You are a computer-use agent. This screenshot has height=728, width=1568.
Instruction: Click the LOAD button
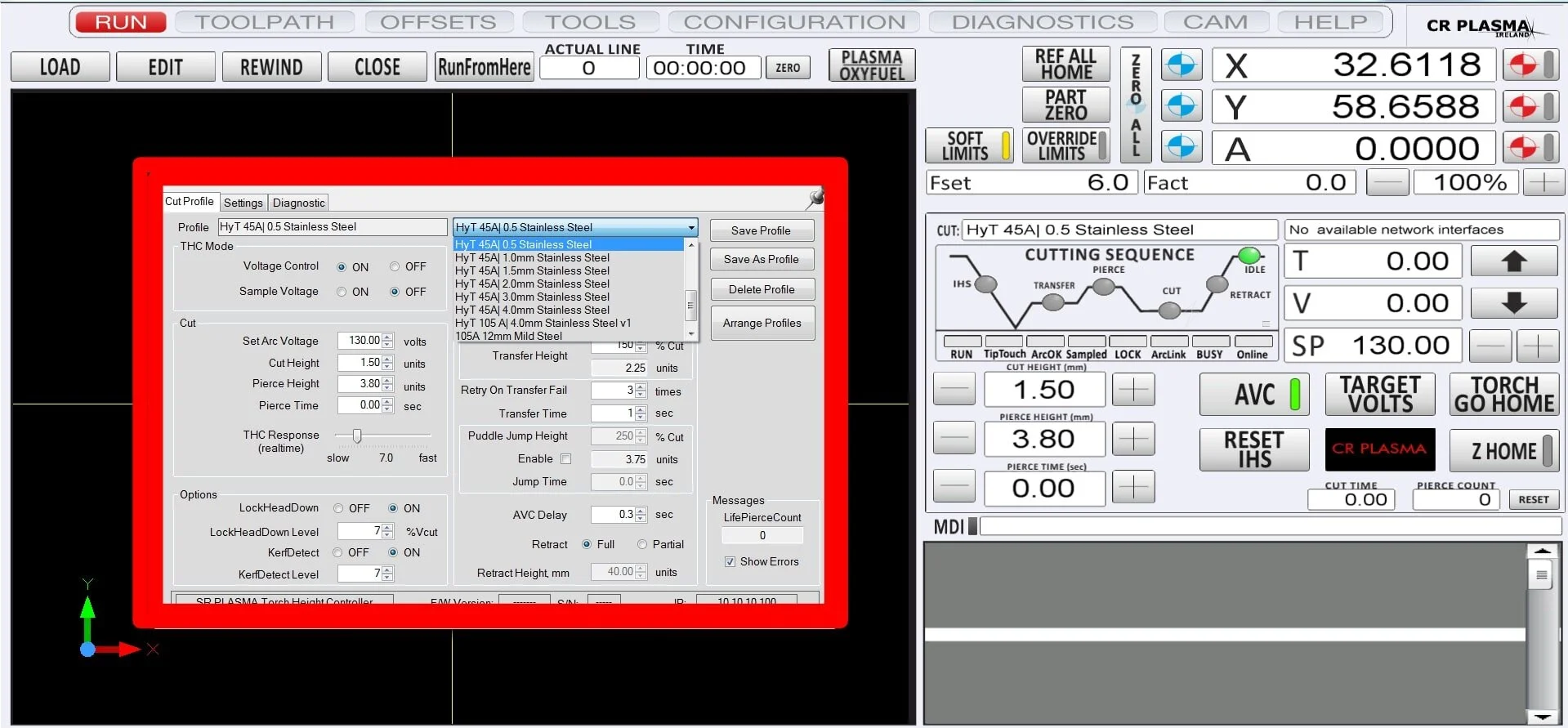tap(60, 67)
